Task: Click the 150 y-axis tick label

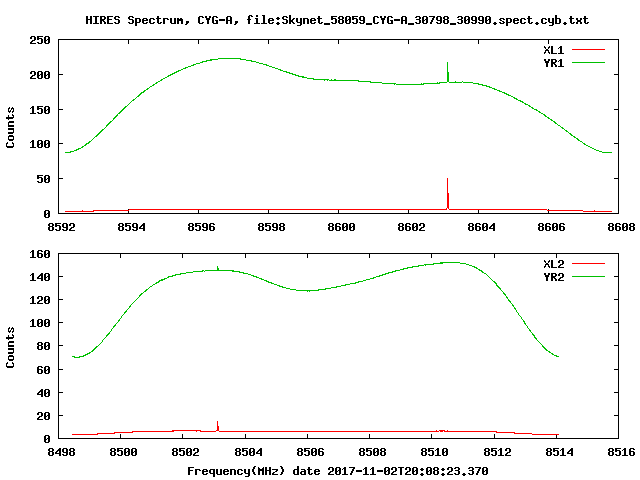Action: click(x=40, y=110)
